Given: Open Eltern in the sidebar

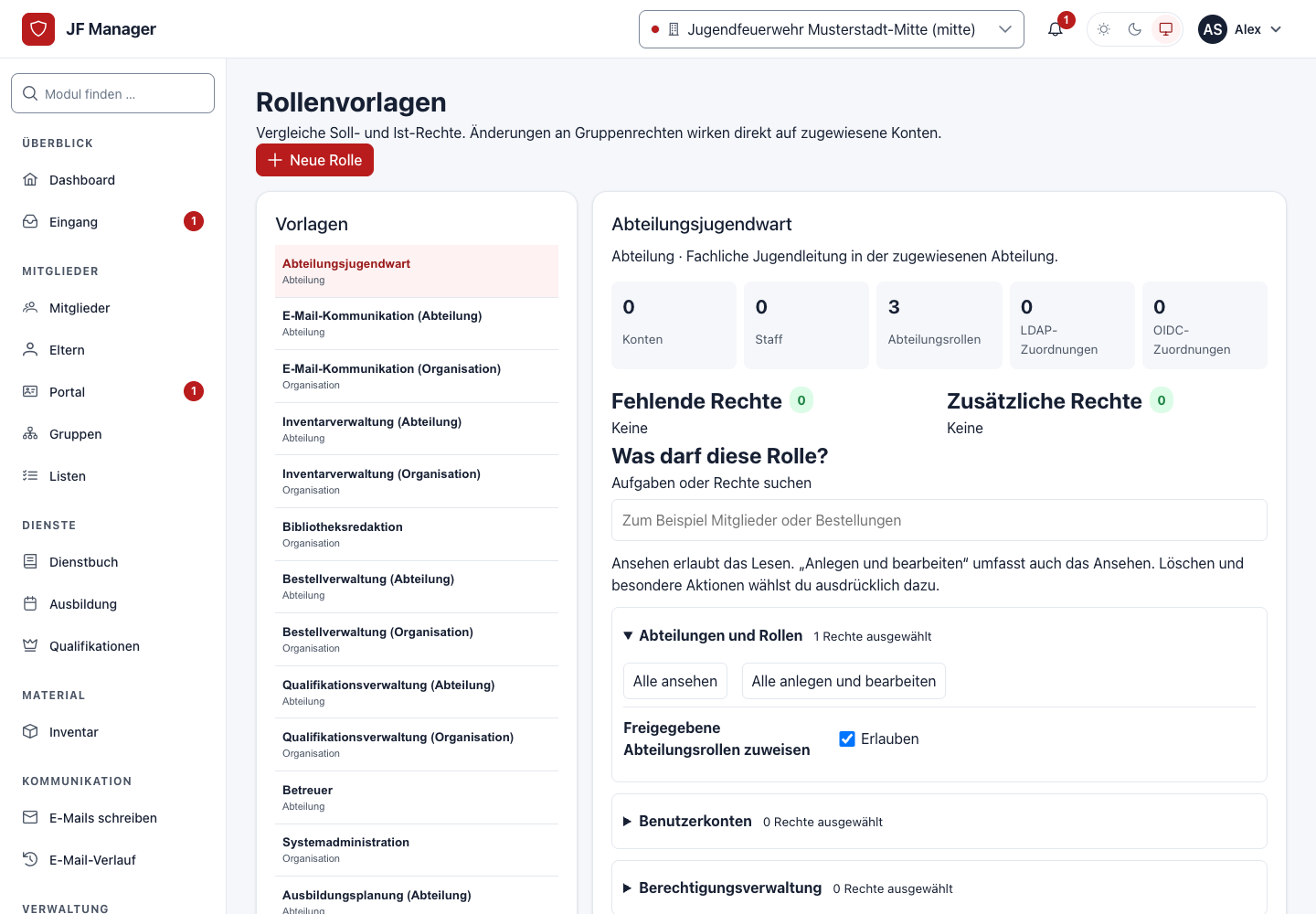Looking at the screenshot, I should coord(113,350).
